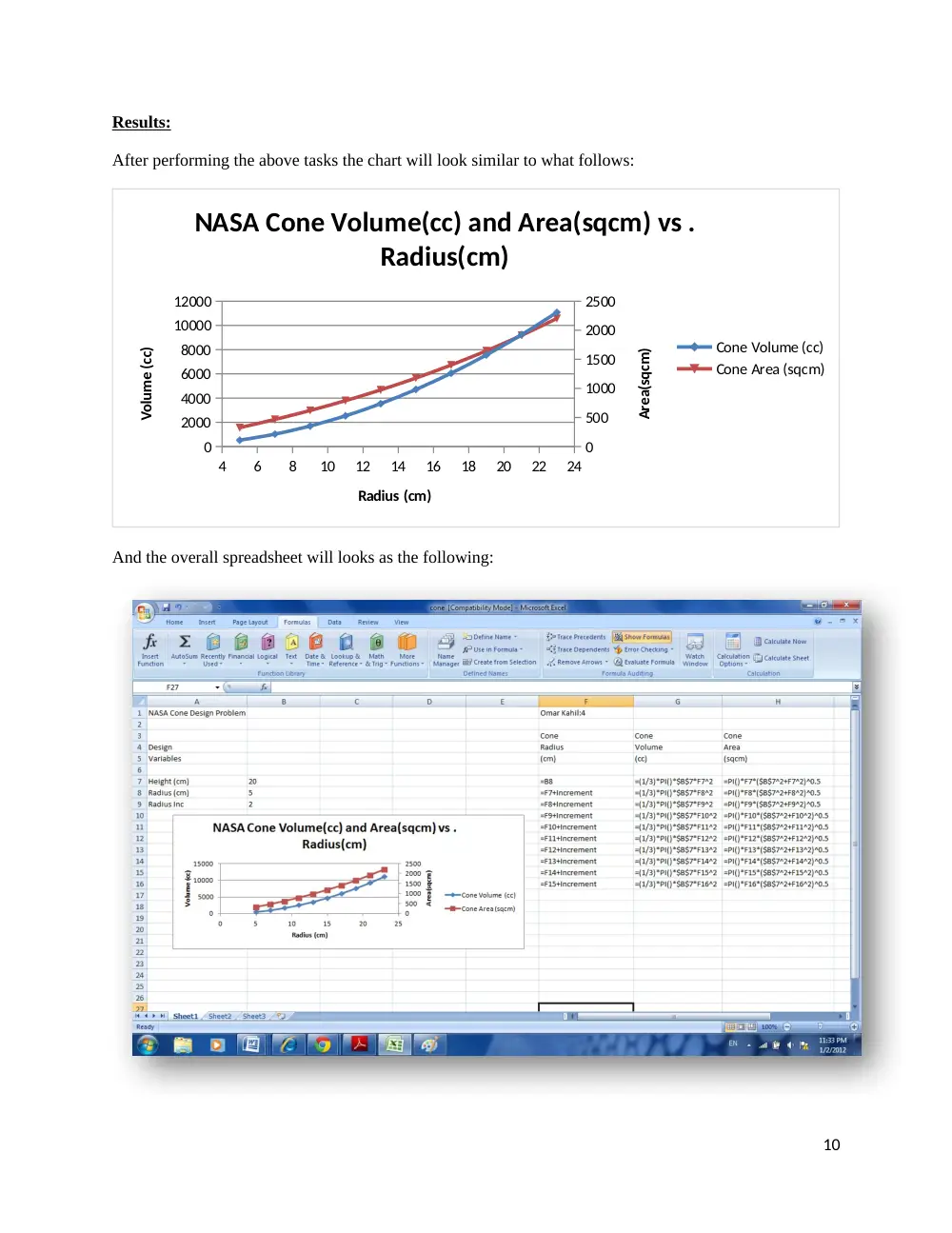Click the horizontal scrollbar in Excel
This screenshot has width=952, height=1233.
[x=674, y=1016]
